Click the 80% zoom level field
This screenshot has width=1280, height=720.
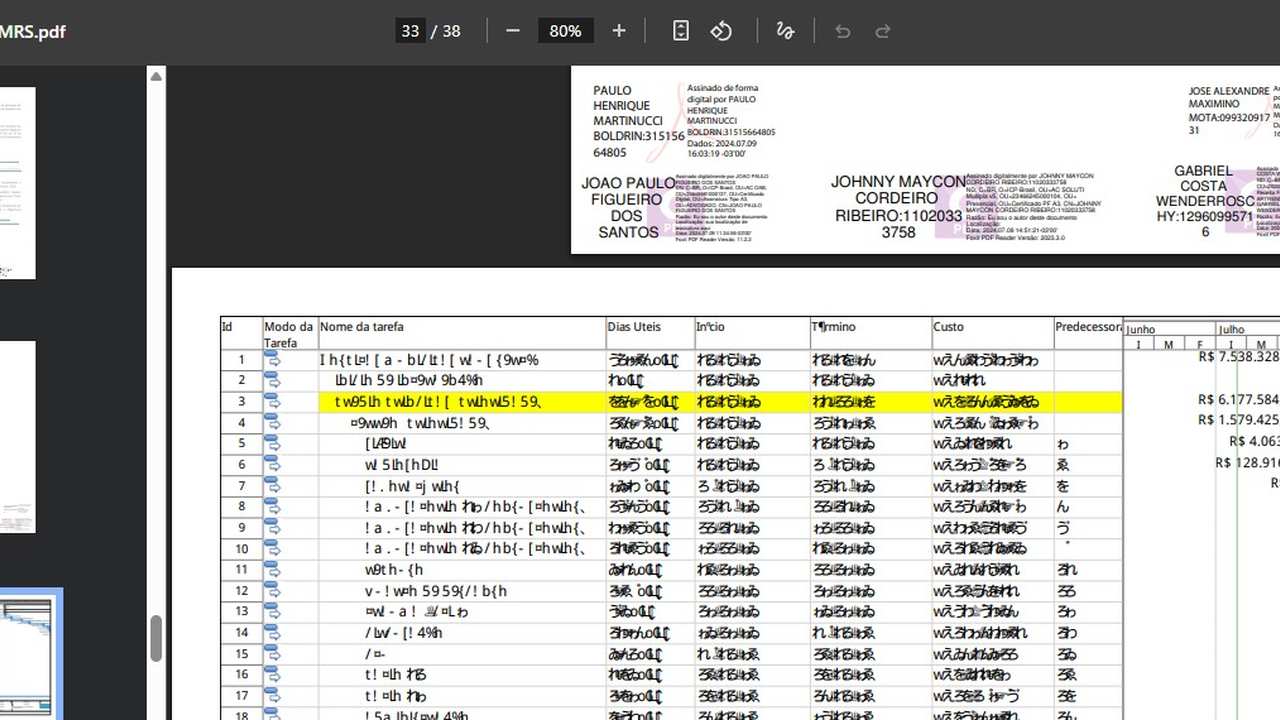point(565,31)
